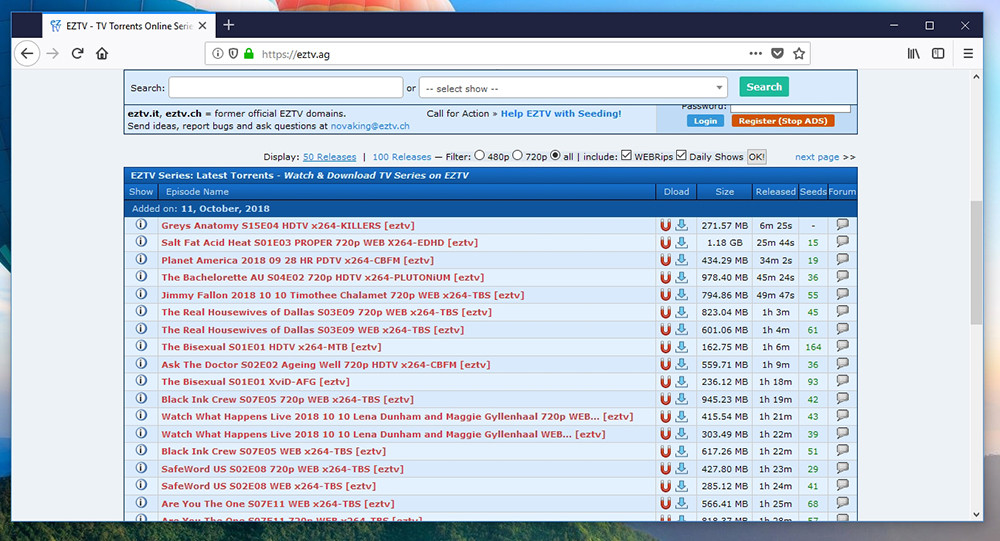Open a new tab with plus button
The image size is (1000, 541).
pyautogui.click(x=228, y=25)
